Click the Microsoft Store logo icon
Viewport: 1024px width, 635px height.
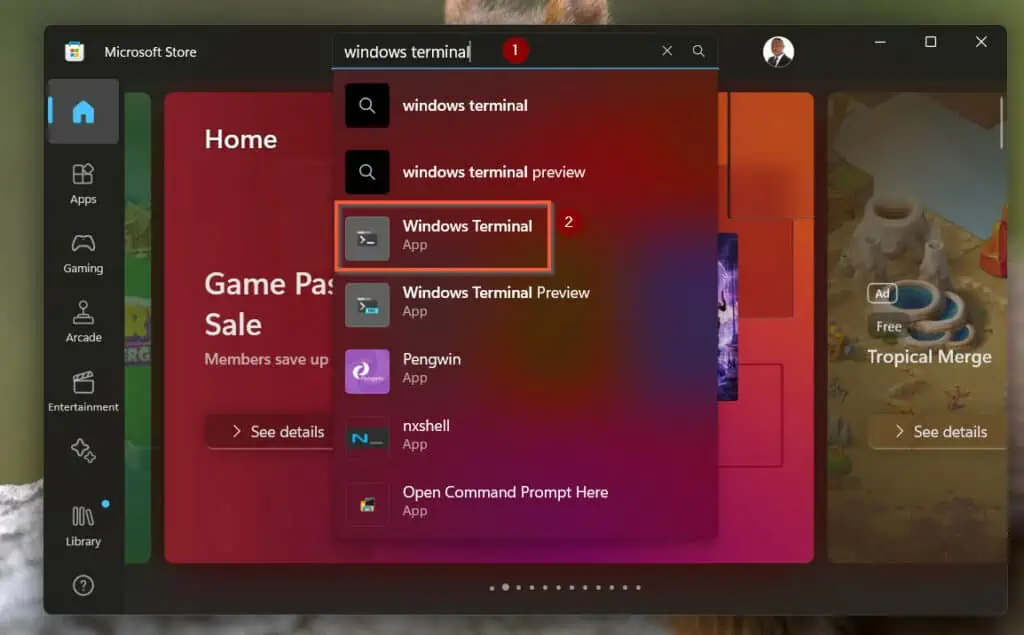click(x=74, y=52)
